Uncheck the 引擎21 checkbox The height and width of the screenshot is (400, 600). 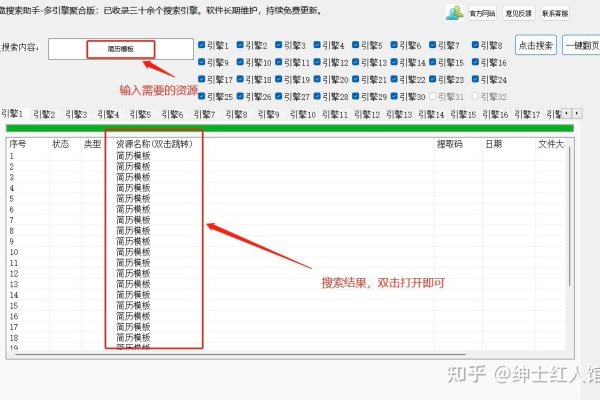(355, 79)
